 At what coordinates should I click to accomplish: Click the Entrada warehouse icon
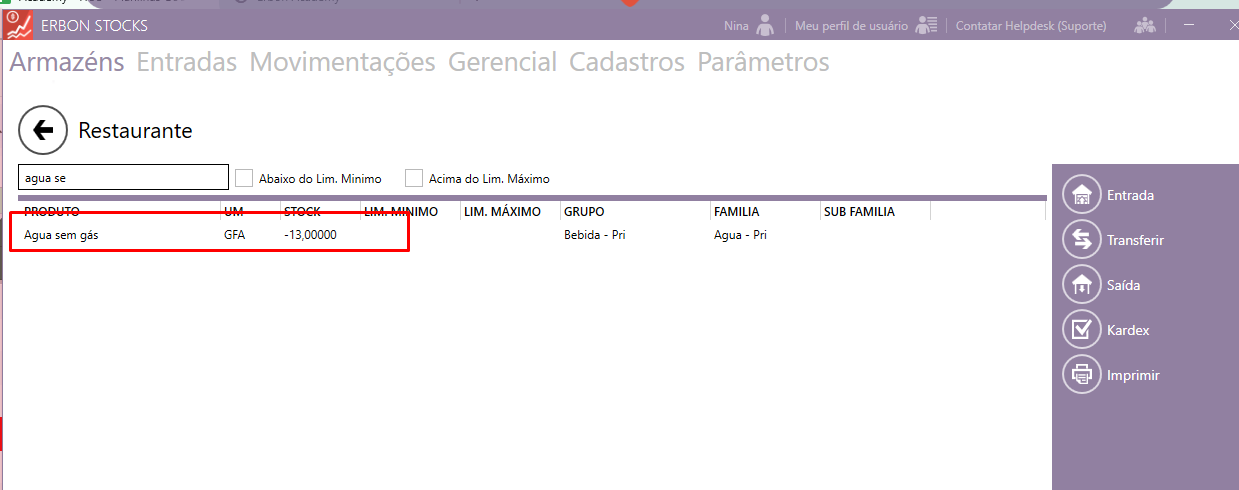tap(1081, 195)
